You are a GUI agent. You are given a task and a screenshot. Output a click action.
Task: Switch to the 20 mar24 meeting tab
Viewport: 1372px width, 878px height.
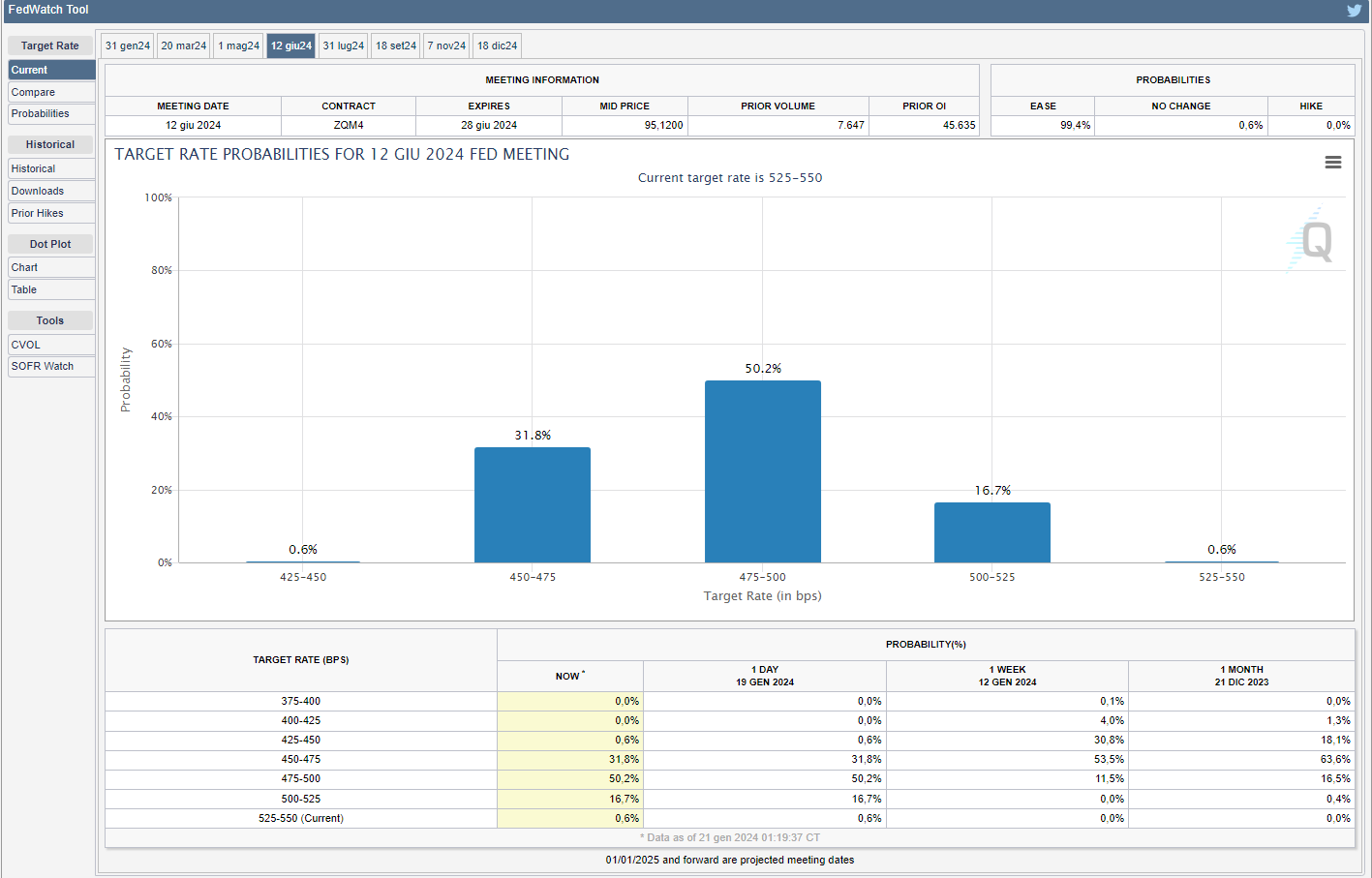tap(184, 45)
